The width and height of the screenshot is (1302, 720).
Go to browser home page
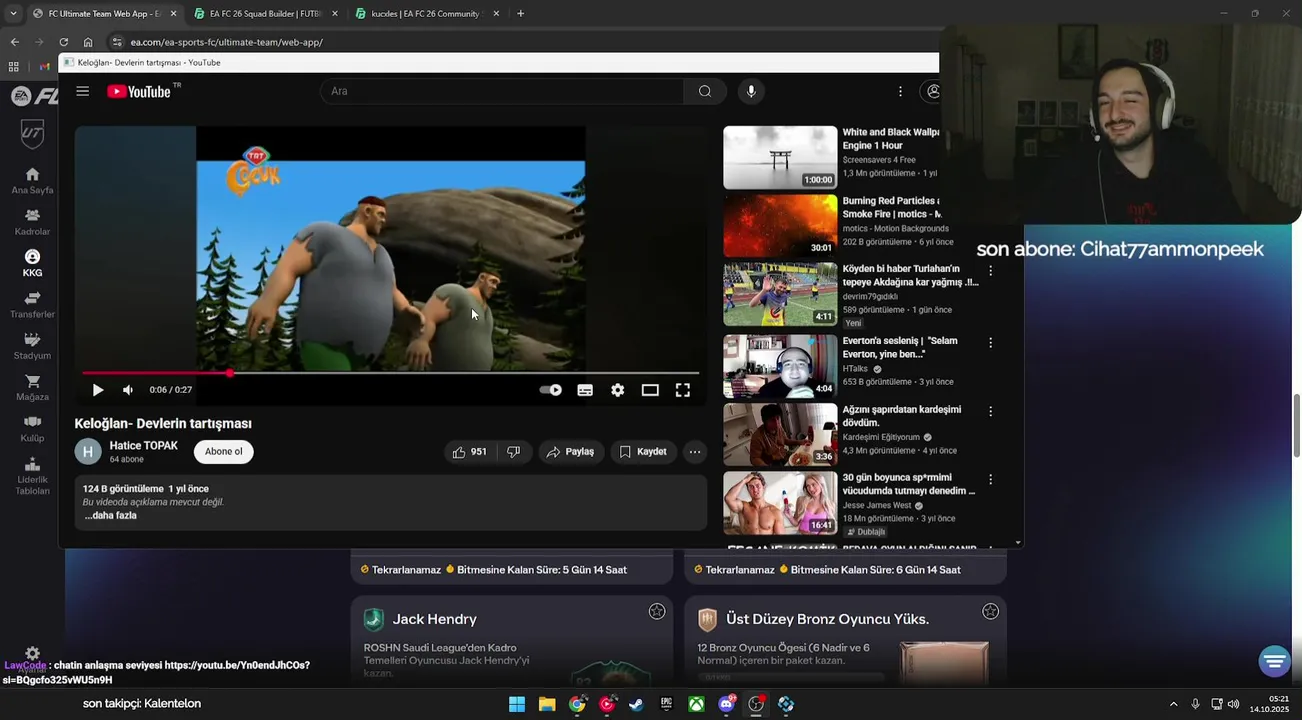88,42
